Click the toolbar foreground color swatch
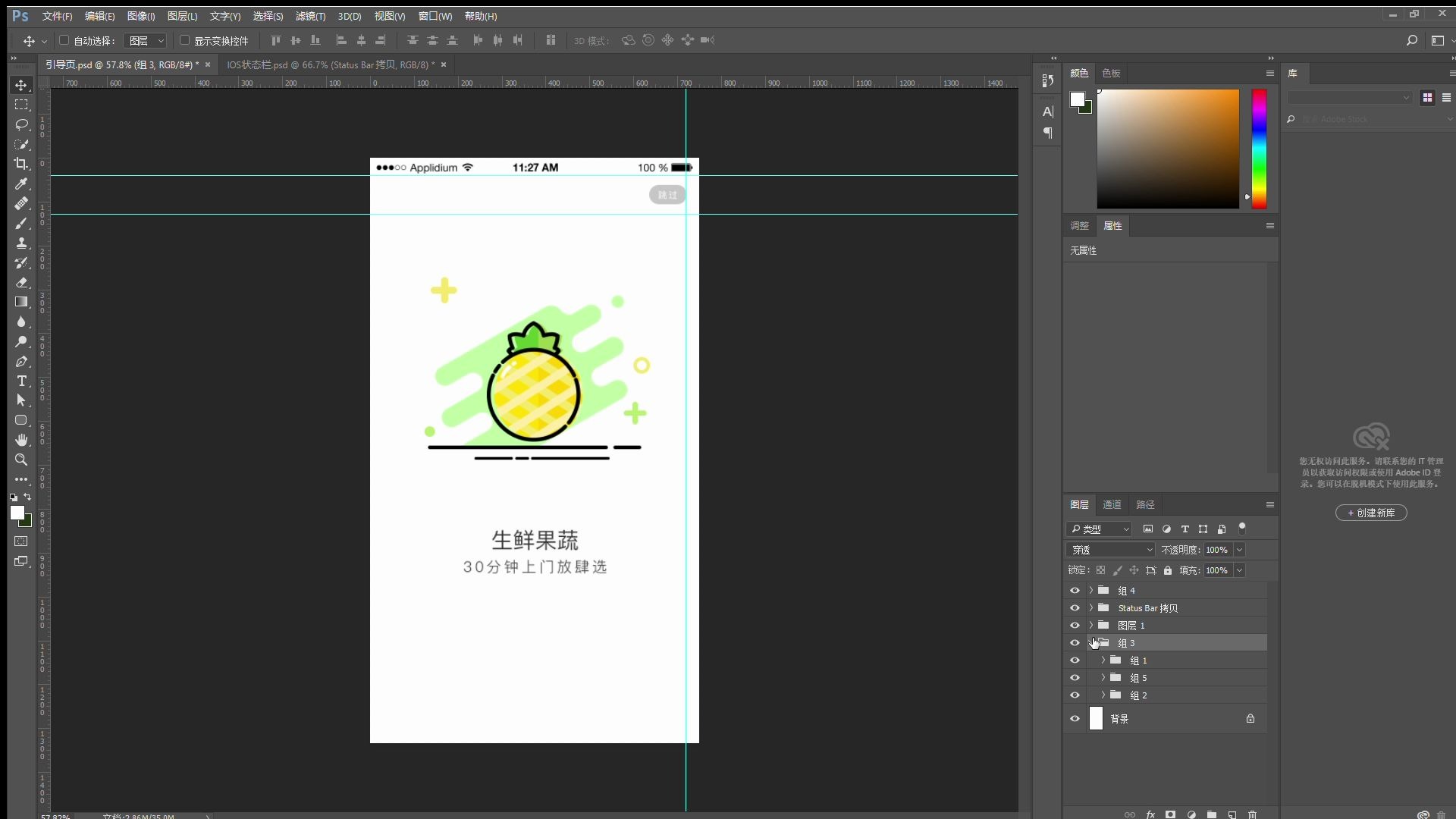1456x819 pixels. click(x=17, y=513)
